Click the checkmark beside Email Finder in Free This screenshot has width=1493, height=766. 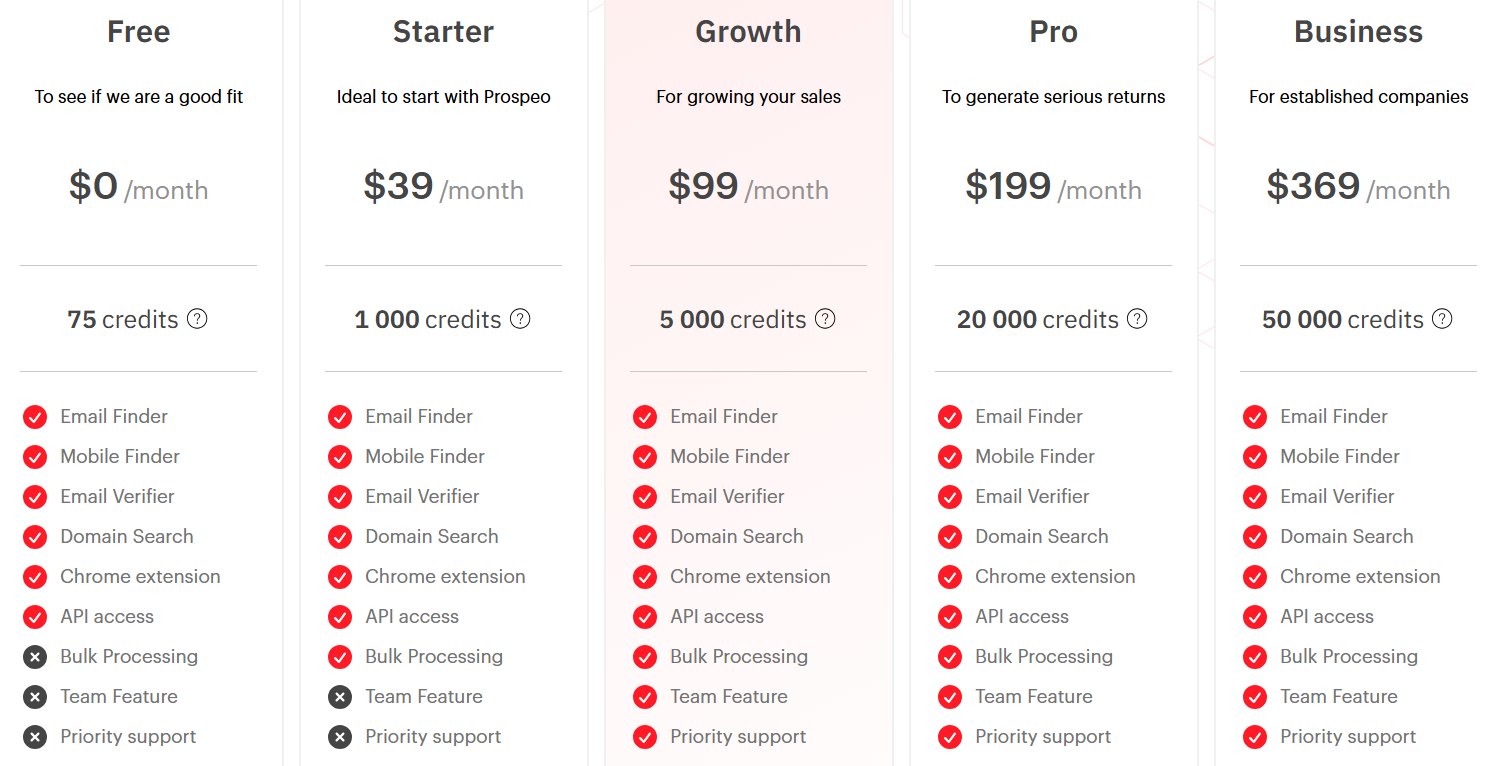tap(35, 416)
